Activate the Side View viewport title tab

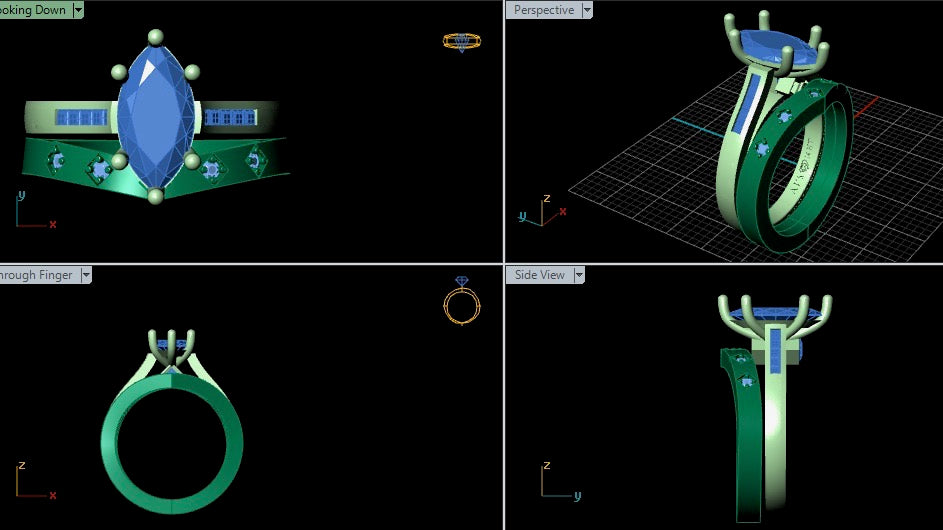(x=539, y=275)
